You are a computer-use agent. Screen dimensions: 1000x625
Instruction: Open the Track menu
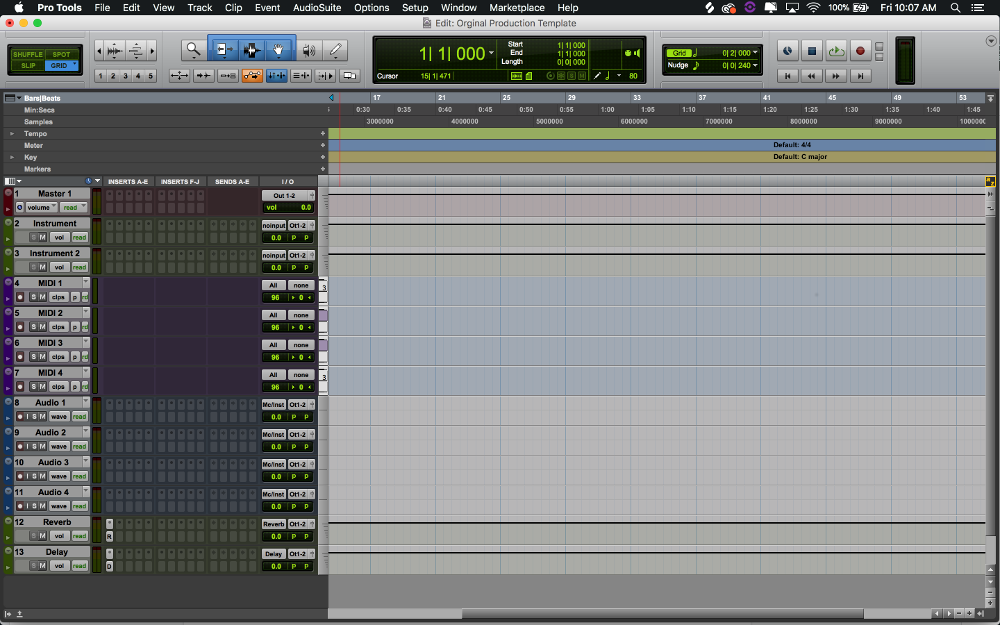[x=200, y=8]
